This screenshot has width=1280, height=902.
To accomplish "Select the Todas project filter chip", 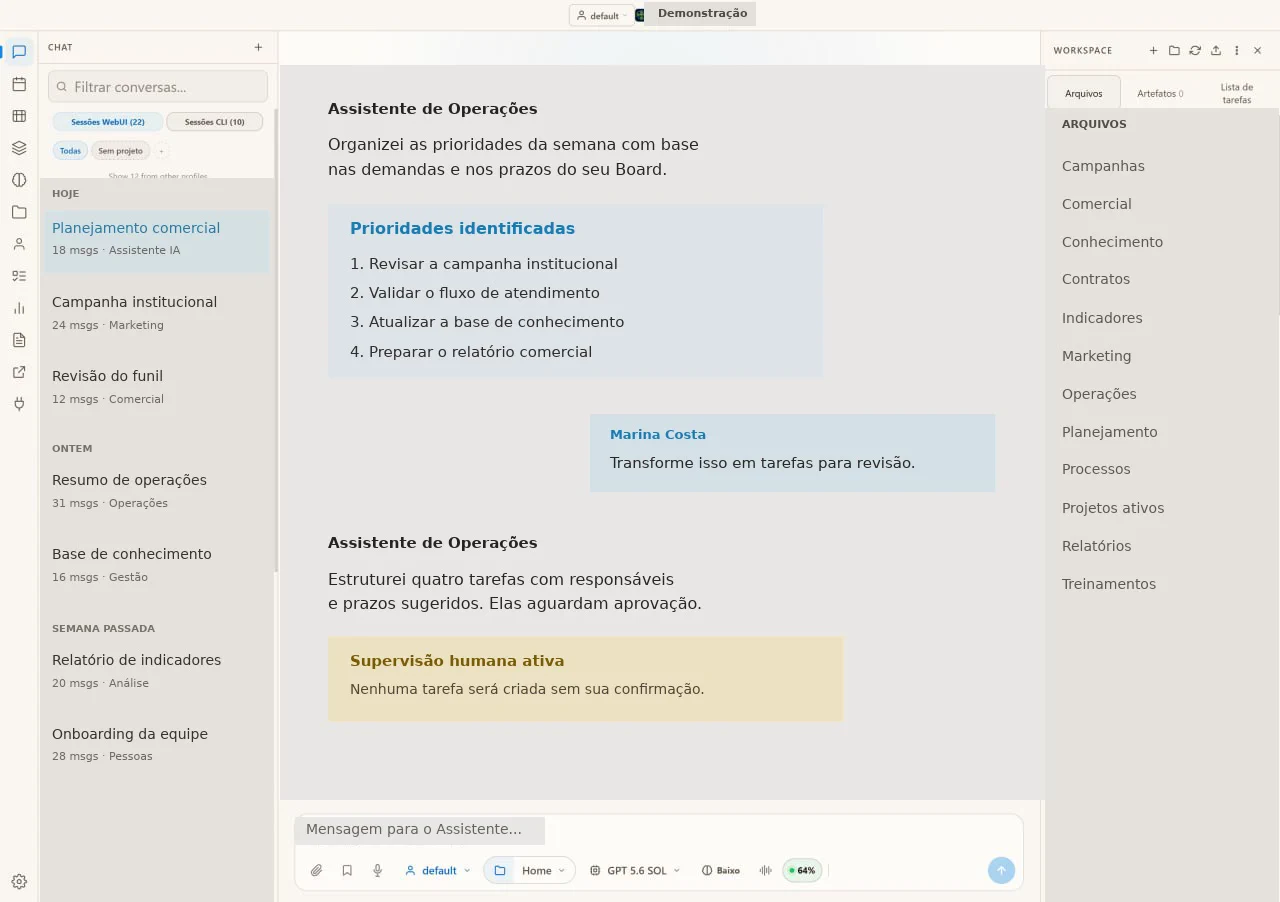I will (70, 151).
